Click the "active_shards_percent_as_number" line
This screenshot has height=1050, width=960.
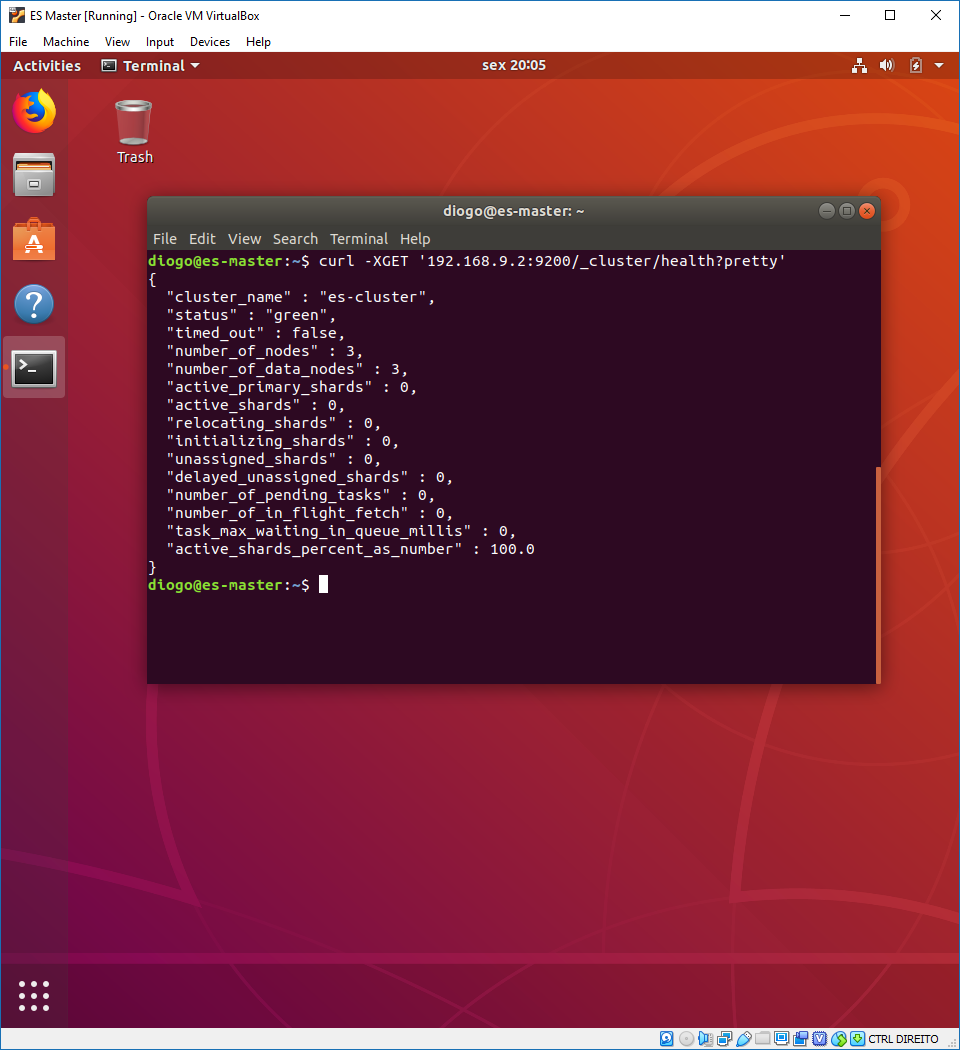pyautogui.click(x=350, y=549)
